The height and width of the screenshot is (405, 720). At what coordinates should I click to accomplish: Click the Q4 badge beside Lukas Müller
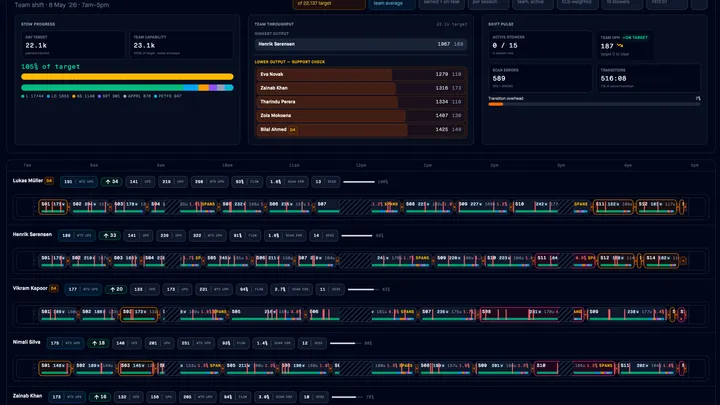49,180
